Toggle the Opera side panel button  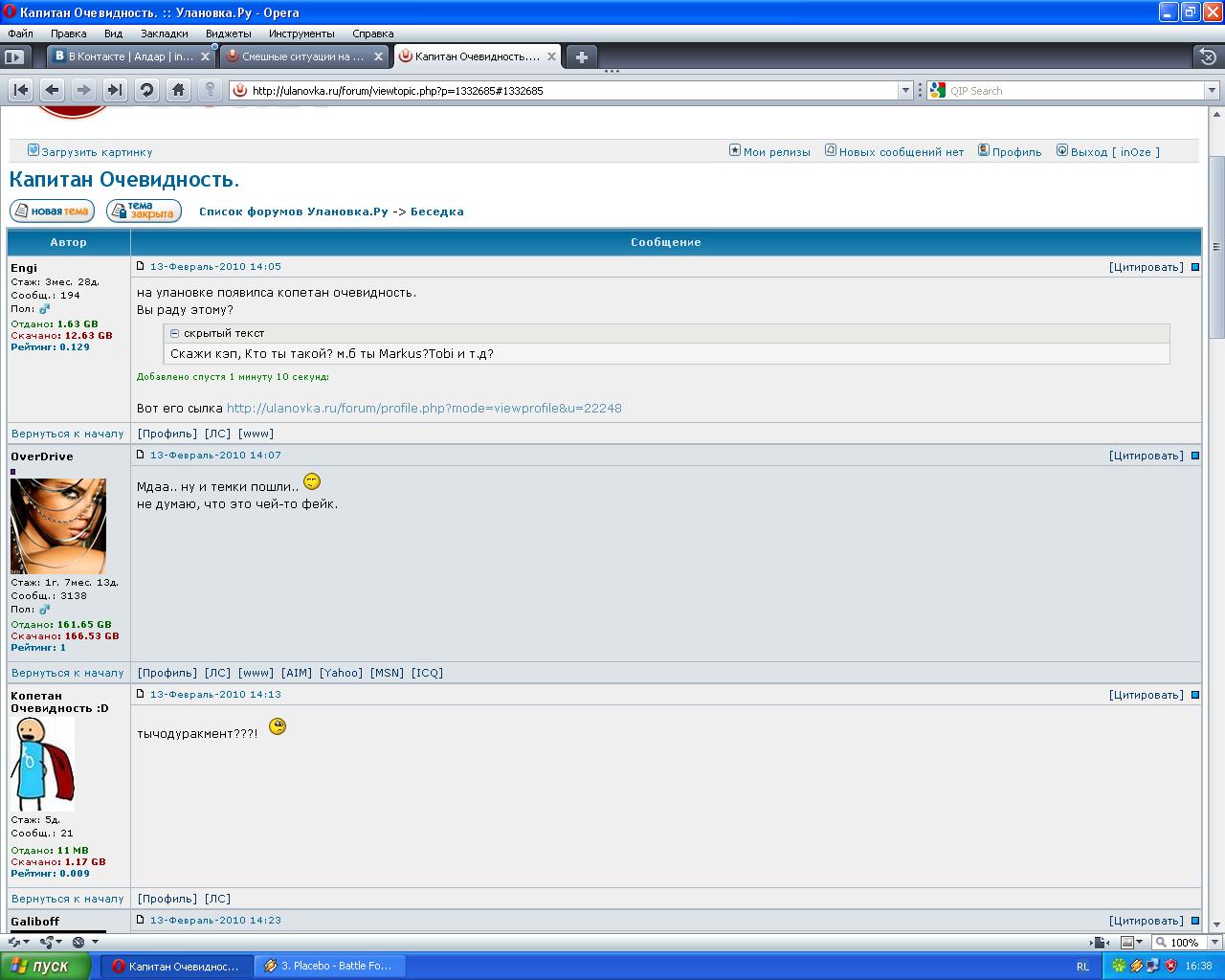pyautogui.click(x=14, y=56)
